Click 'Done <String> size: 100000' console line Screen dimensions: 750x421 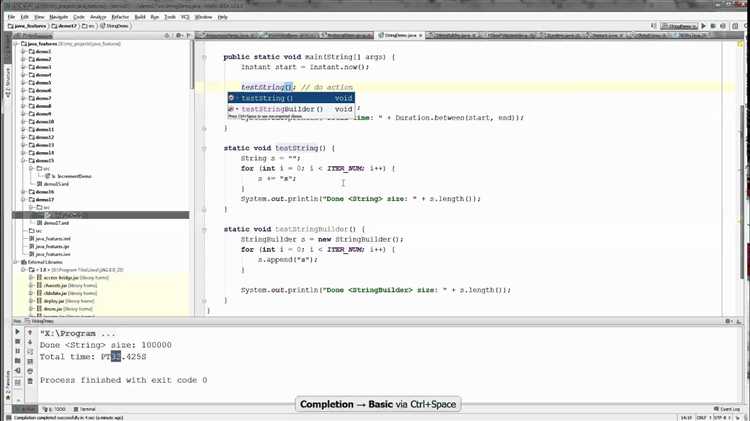(105, 345)
